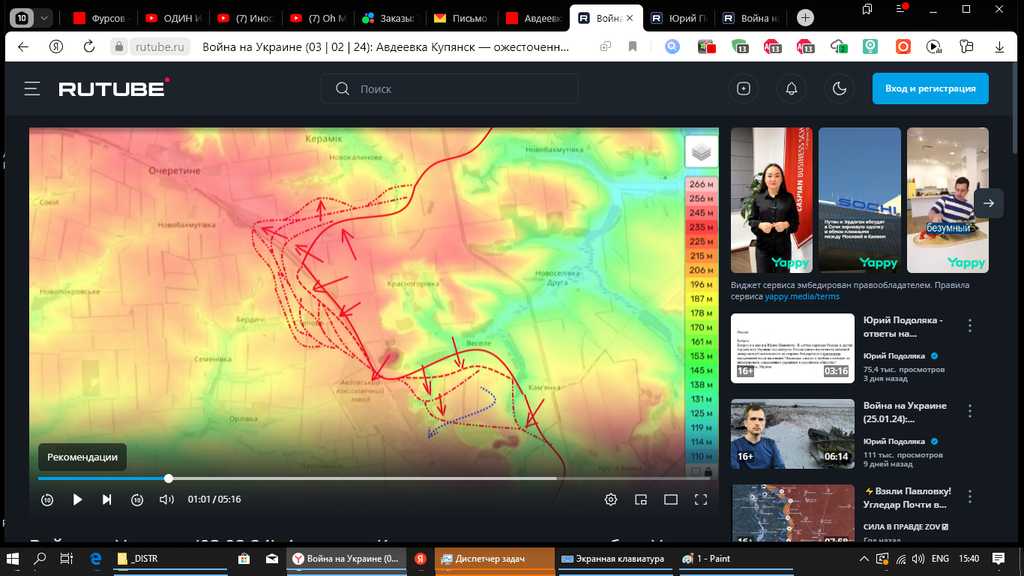Screen dimensions: 1024x576
Task: Switch to the Юрий П RUTUBE tab
Action: 679,18
